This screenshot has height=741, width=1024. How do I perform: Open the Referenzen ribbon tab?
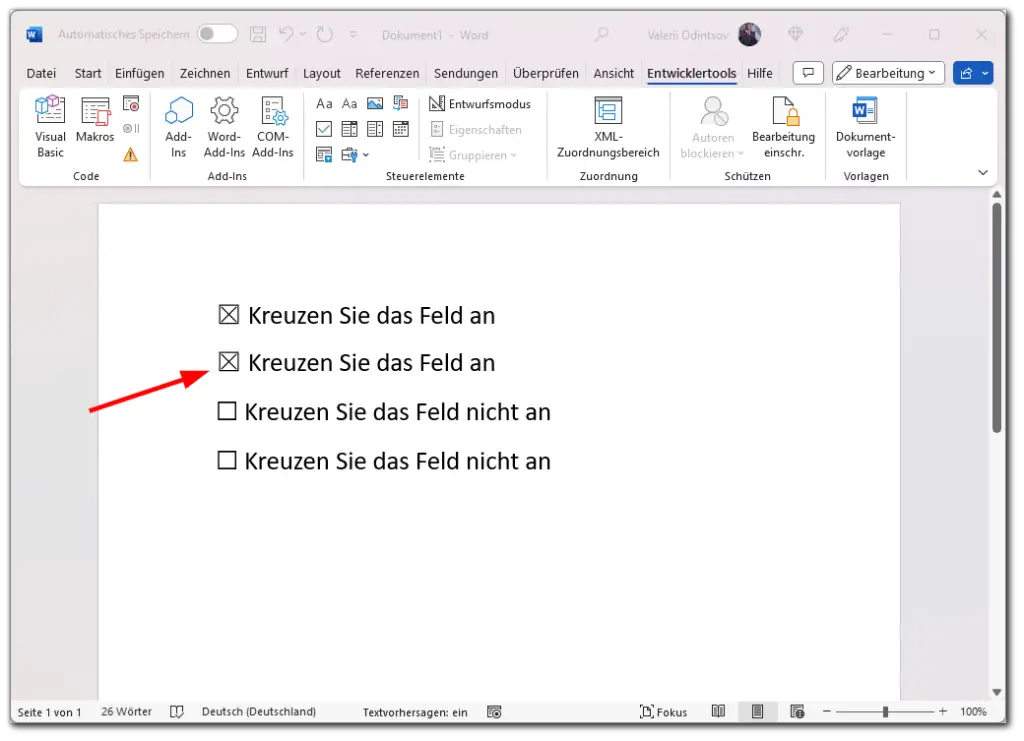click(387, 72)
